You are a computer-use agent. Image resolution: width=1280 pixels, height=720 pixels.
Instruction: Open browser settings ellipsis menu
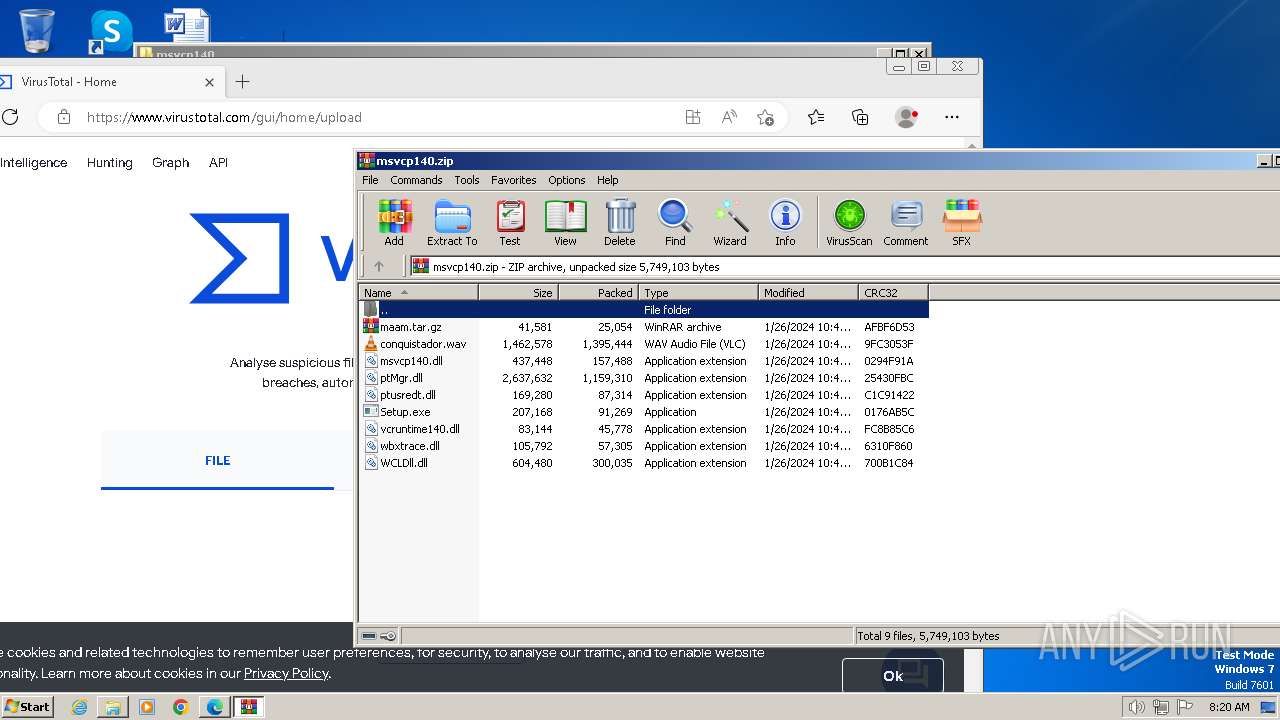pos(952,117)
